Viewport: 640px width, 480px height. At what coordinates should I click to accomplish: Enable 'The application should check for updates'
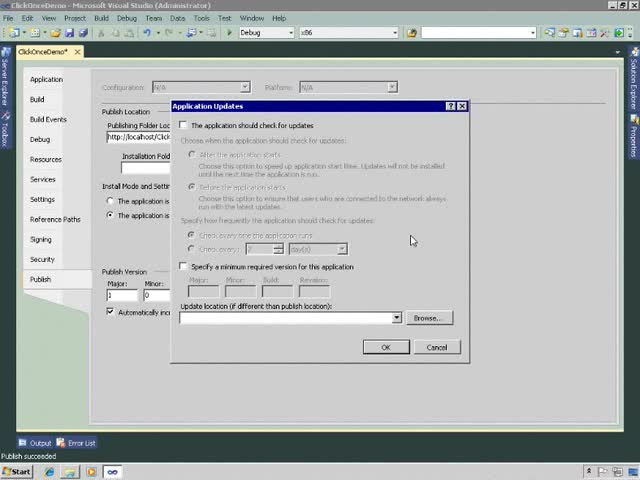point(183,125)
